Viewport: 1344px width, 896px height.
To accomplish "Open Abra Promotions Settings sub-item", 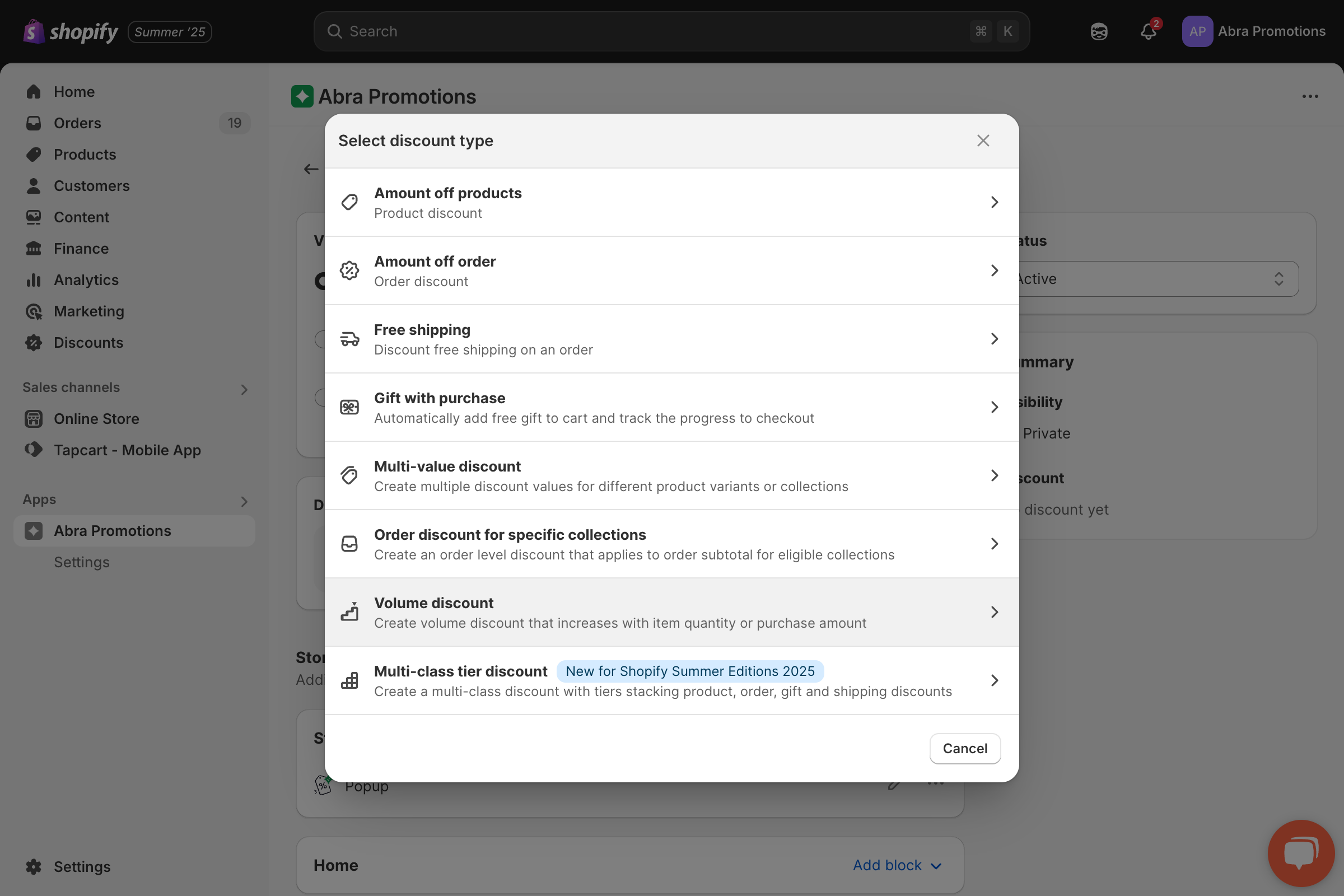I will 82,562.
